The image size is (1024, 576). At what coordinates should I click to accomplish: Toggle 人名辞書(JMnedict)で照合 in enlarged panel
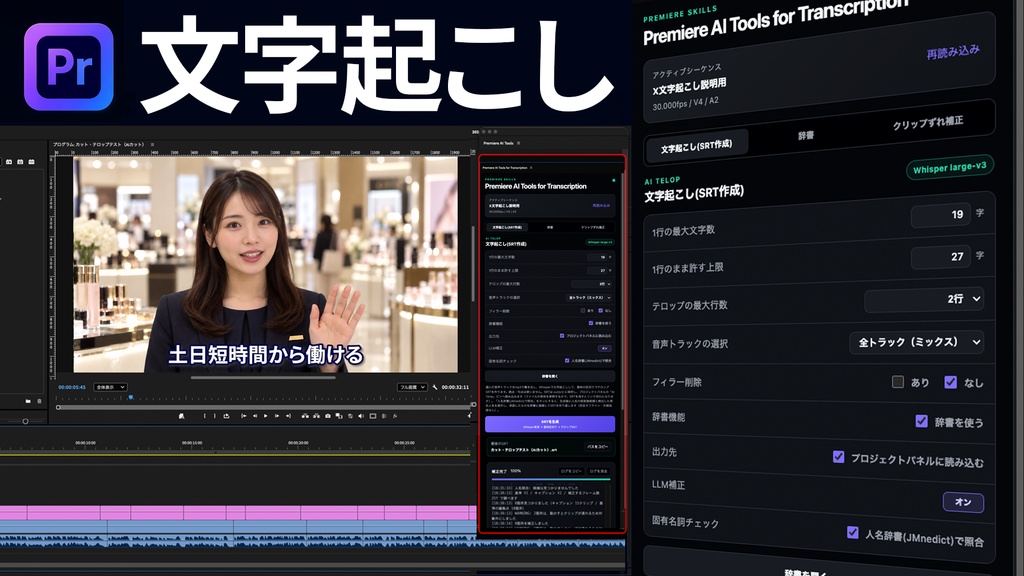(853, 533)
